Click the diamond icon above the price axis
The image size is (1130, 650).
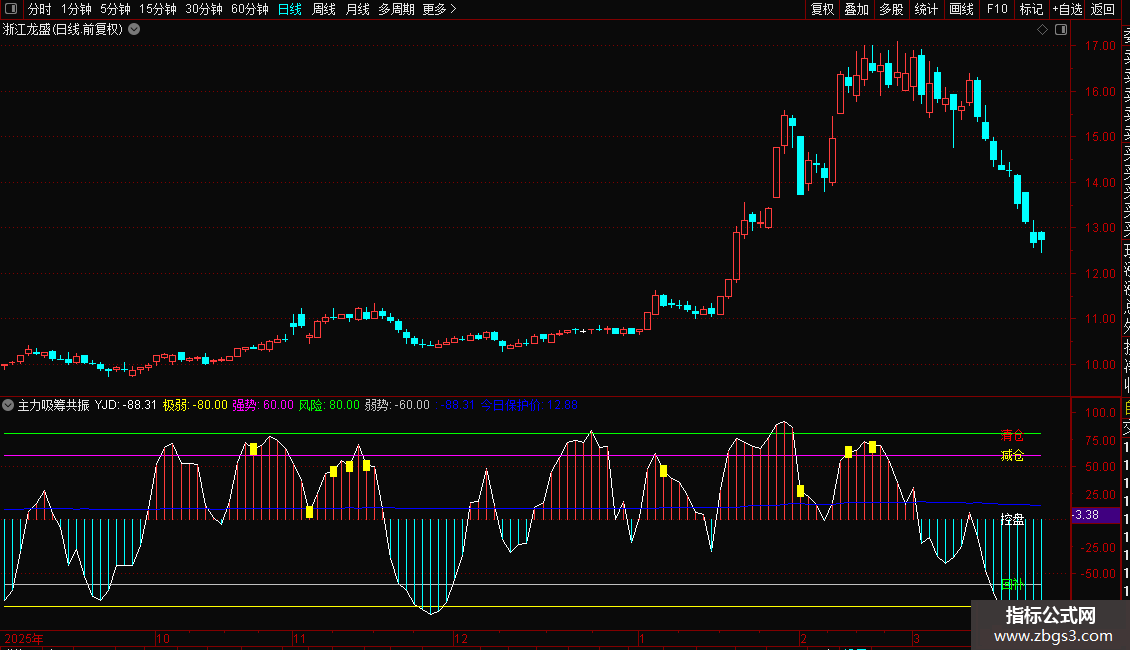pos(1042,30)
